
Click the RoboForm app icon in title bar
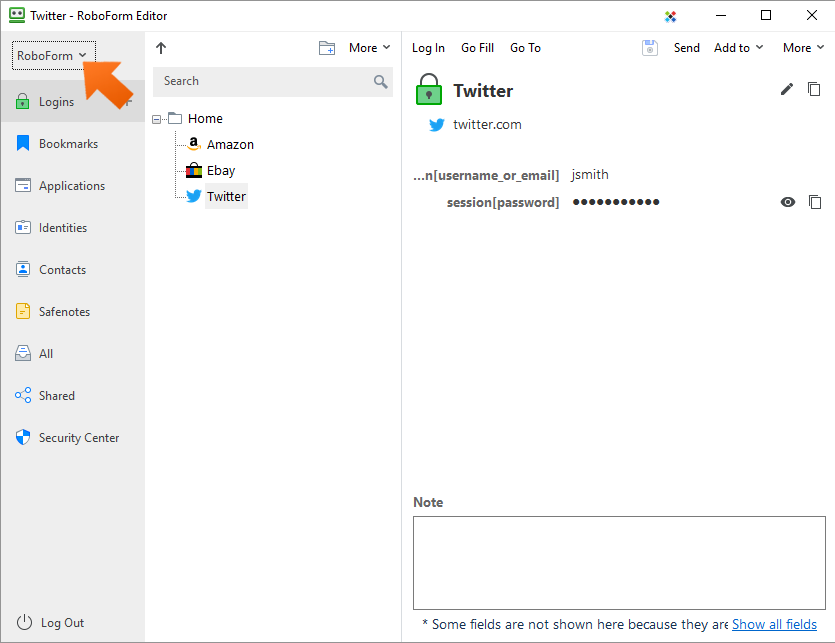click(x=17, y=15)
